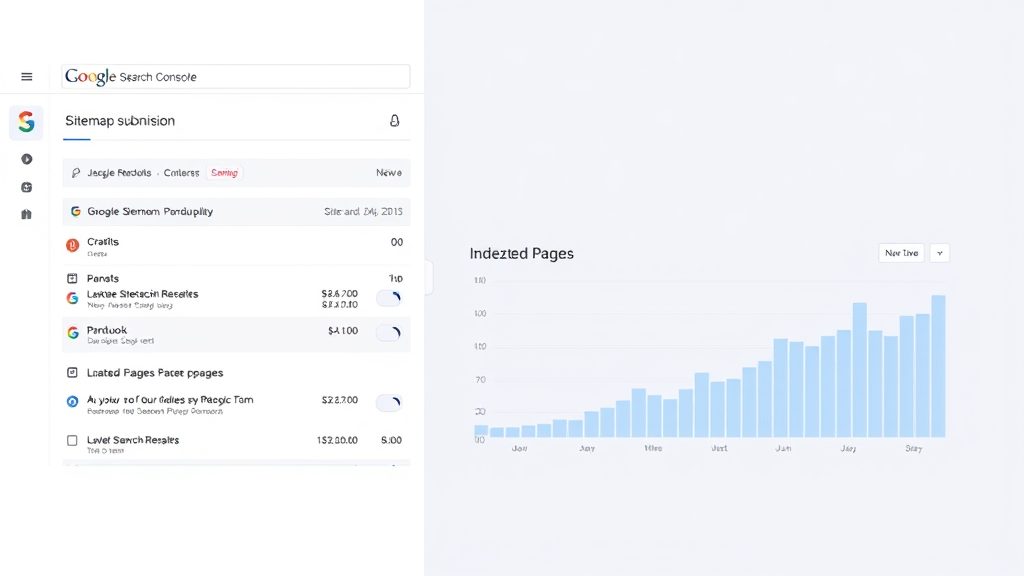This screenshot has width=1024, height=576.
Task: Open the hamburger navigation menu
Action: click(x=27, y=76)
